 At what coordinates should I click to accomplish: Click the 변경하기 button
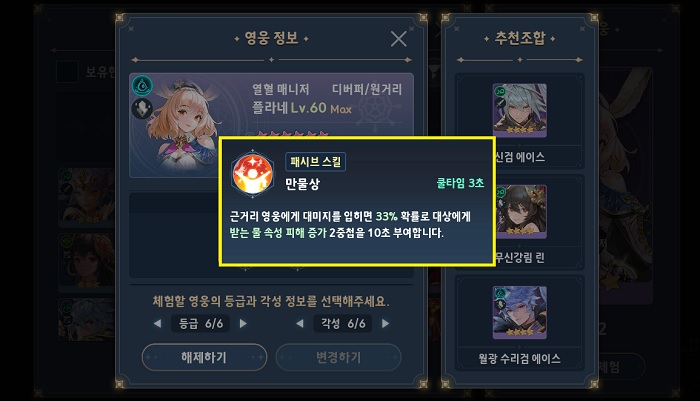click(338, 357)
